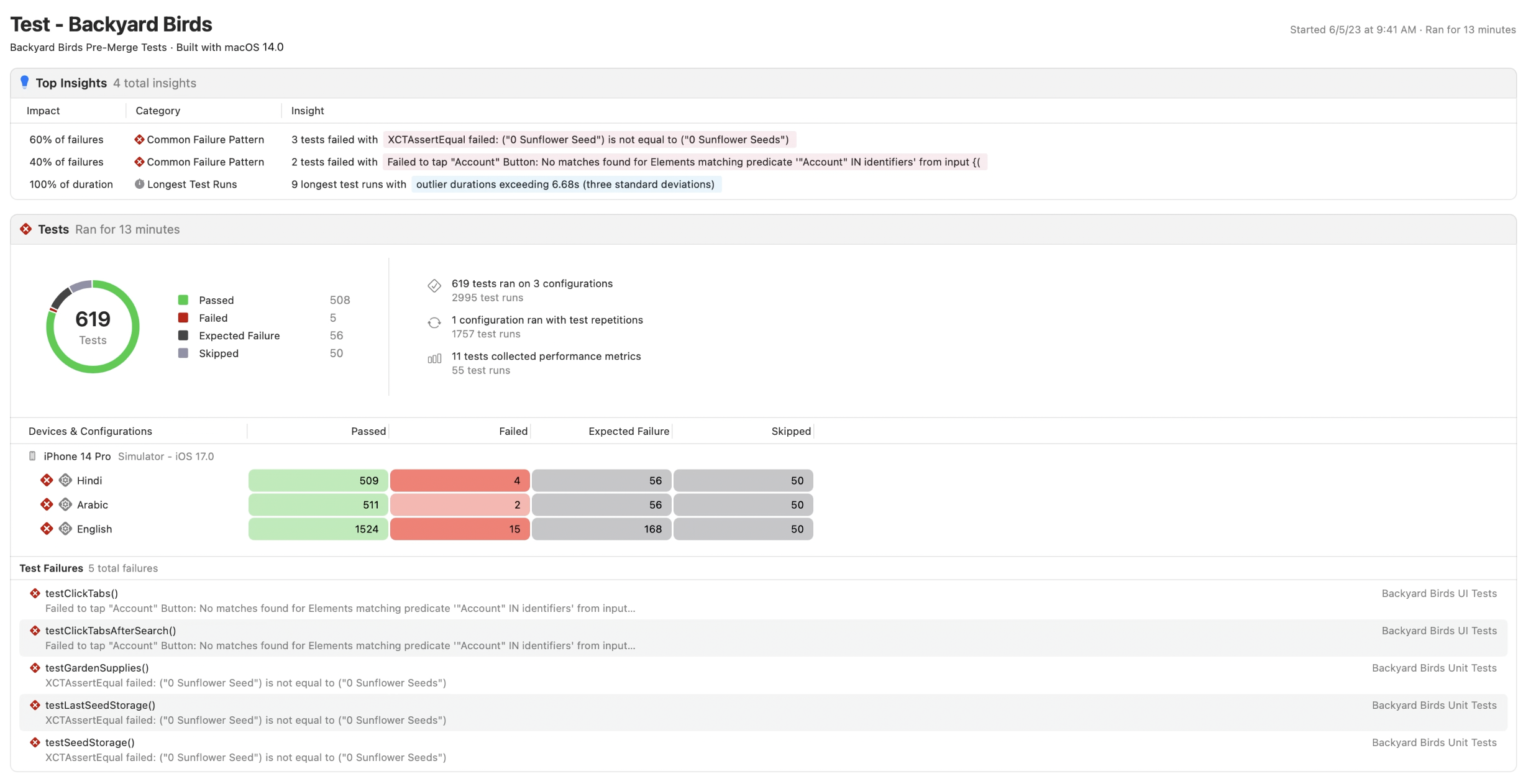1531x784 pixels.
Task: Open the testClickTabs() failure entry
Action: [x=763, y=601]
